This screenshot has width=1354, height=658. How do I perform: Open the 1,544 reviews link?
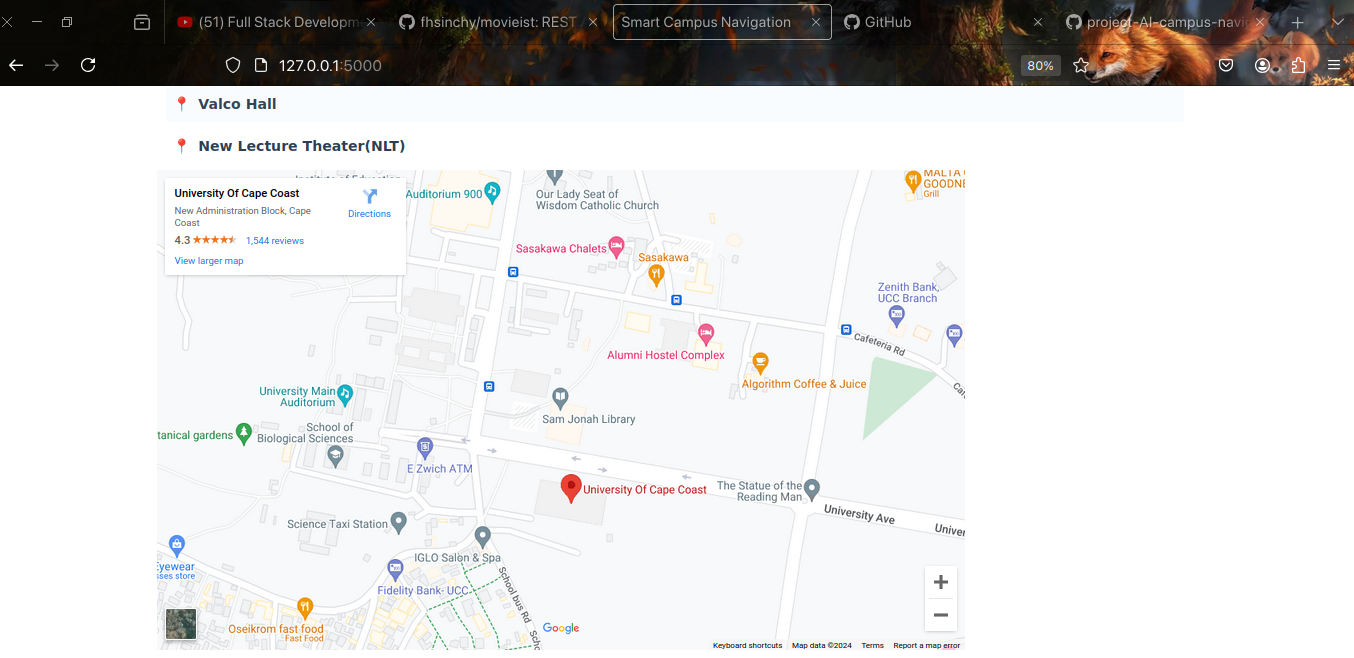(x=275, y=241)
